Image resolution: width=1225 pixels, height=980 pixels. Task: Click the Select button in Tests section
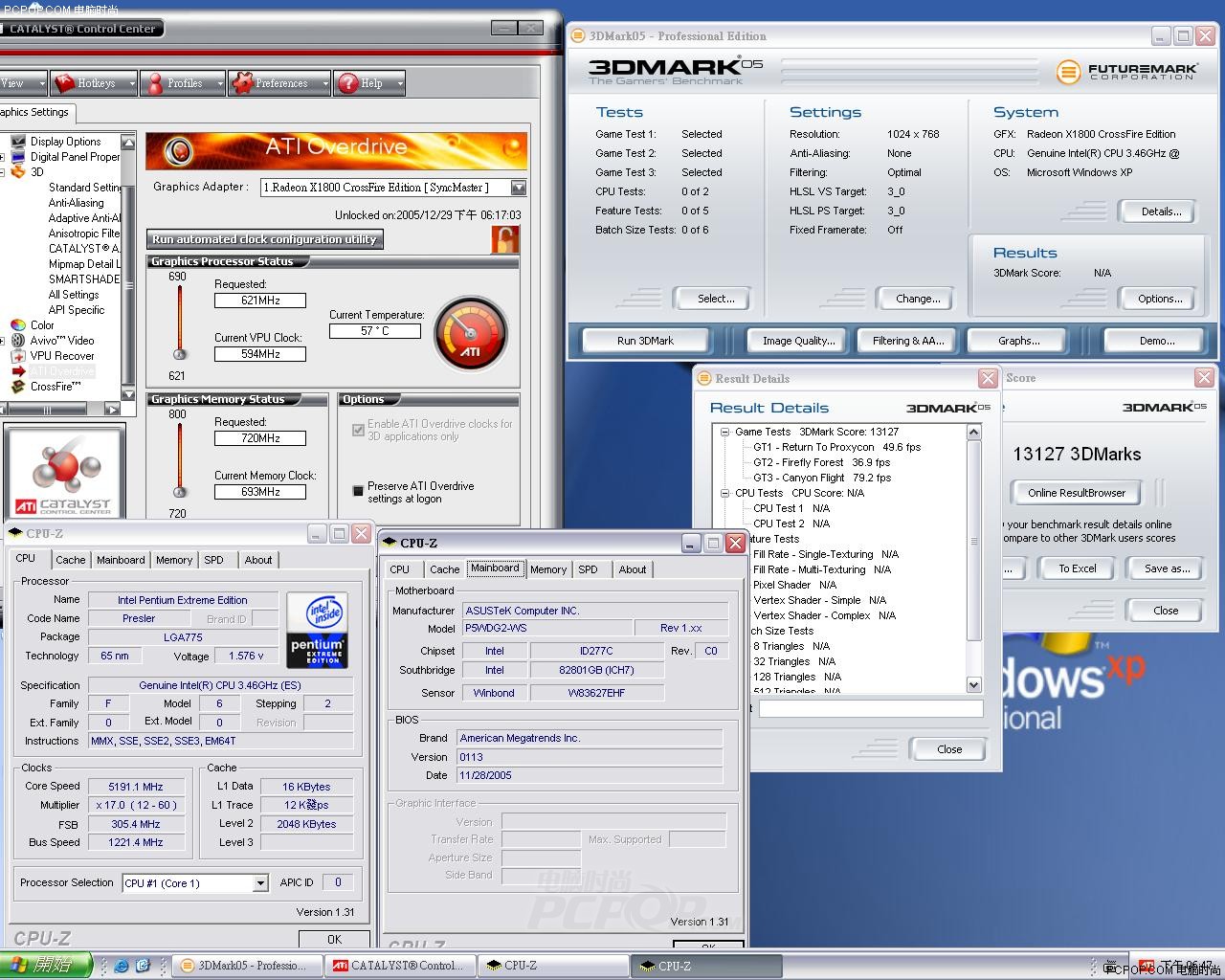coord(715,299)
